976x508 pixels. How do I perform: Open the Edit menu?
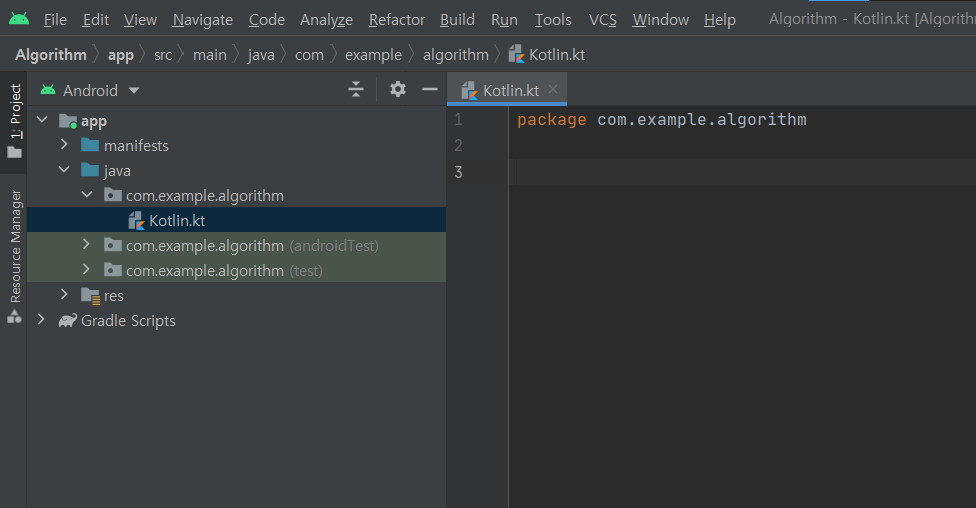click(96, 20)
